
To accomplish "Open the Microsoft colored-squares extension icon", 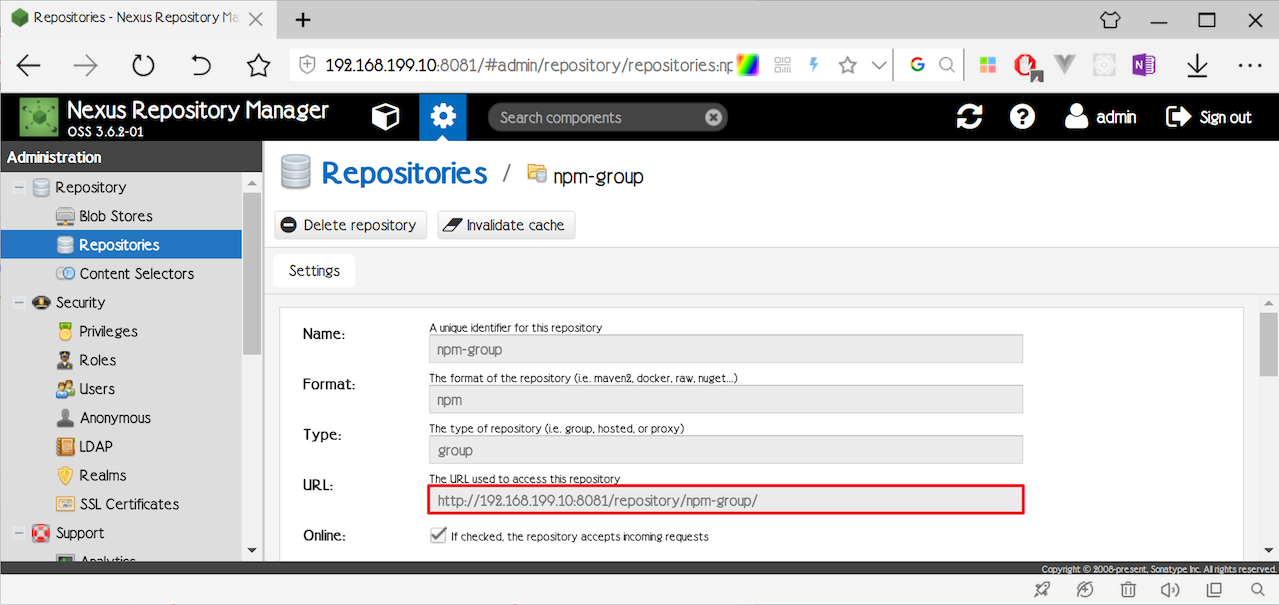I will 988,65.
